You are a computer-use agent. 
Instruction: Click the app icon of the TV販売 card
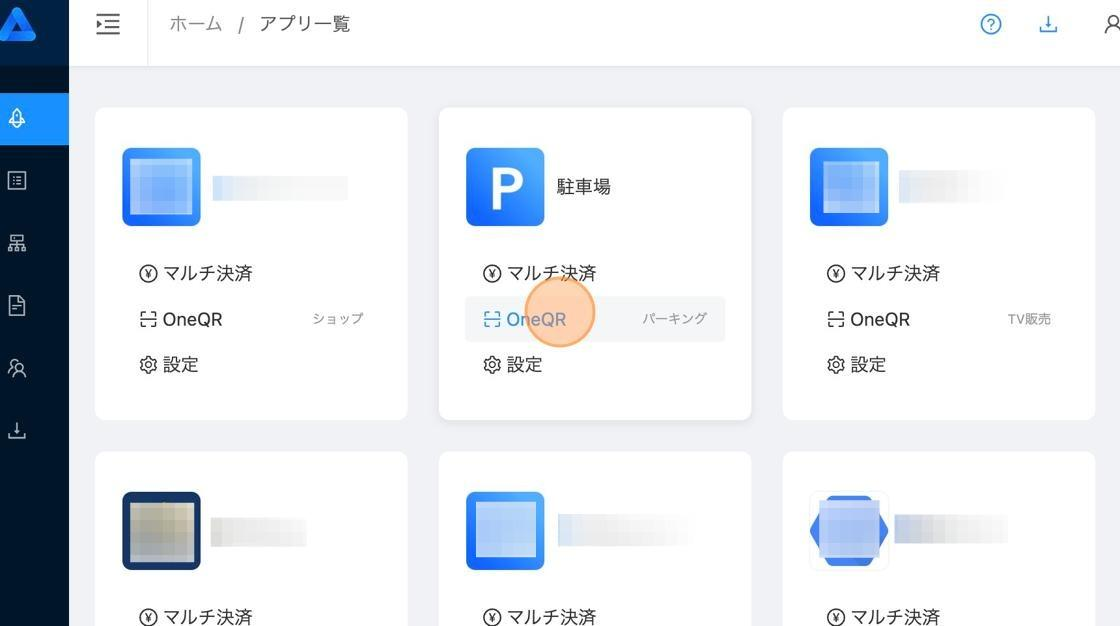click(x=849, y=187)
